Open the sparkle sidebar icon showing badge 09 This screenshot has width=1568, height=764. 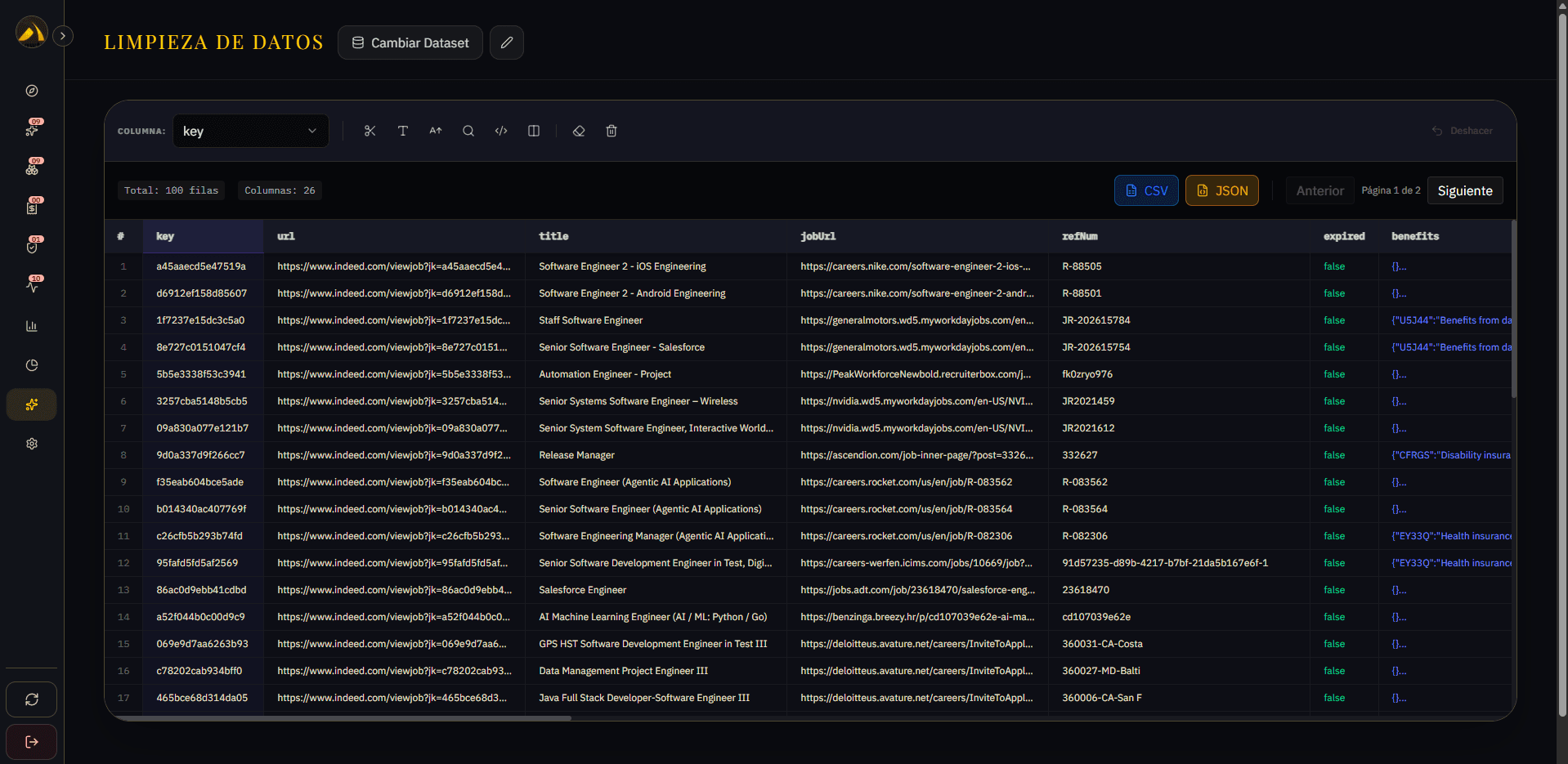32,129
